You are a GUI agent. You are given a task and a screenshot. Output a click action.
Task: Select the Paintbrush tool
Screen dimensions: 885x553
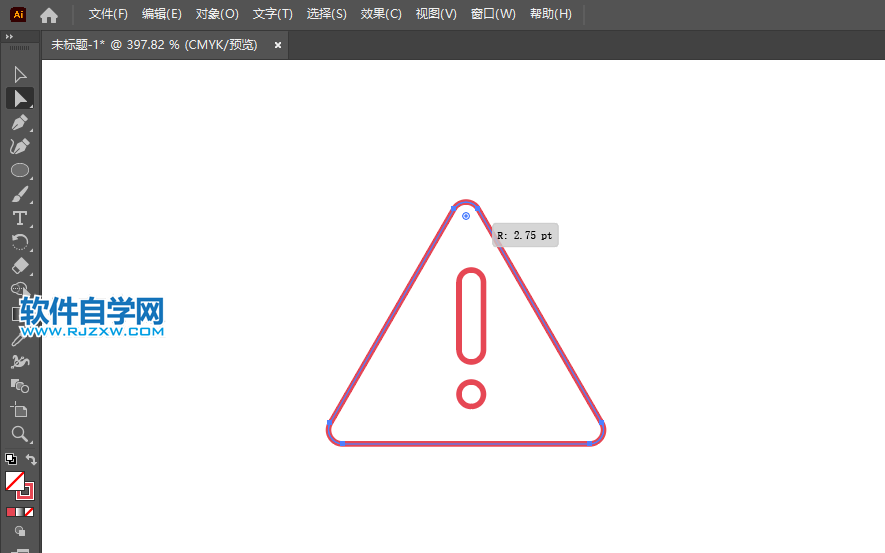pos(20,194)
